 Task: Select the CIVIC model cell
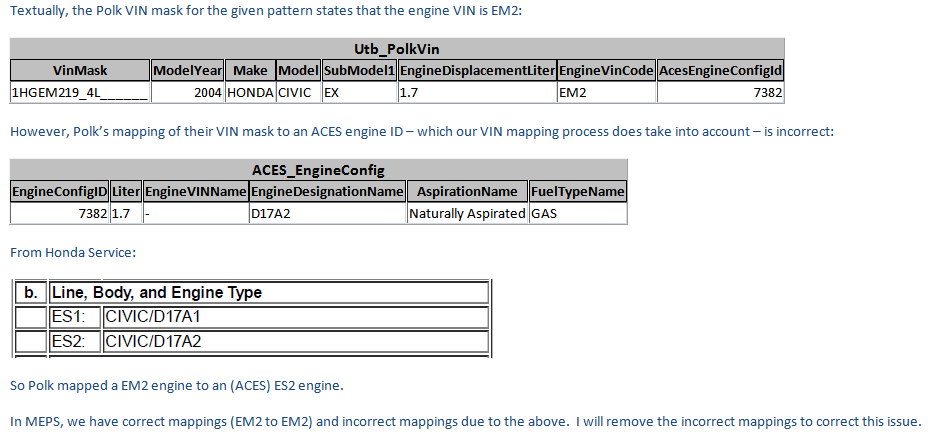coord(299,92)
